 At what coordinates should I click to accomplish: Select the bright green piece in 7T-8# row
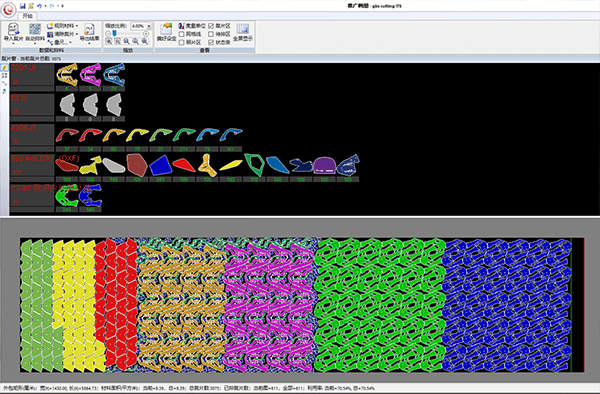pyautogui.click(x=67, y=196)
